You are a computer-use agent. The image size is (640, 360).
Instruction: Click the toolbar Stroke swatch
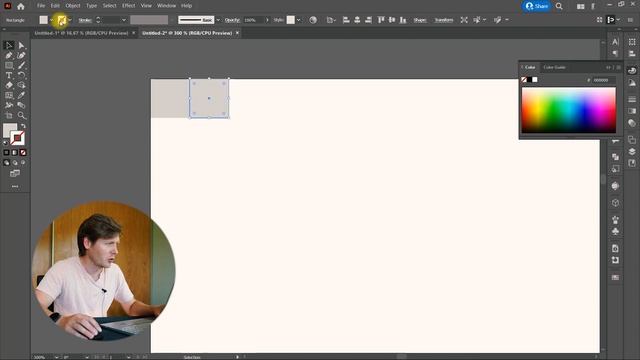click(17, 138)
